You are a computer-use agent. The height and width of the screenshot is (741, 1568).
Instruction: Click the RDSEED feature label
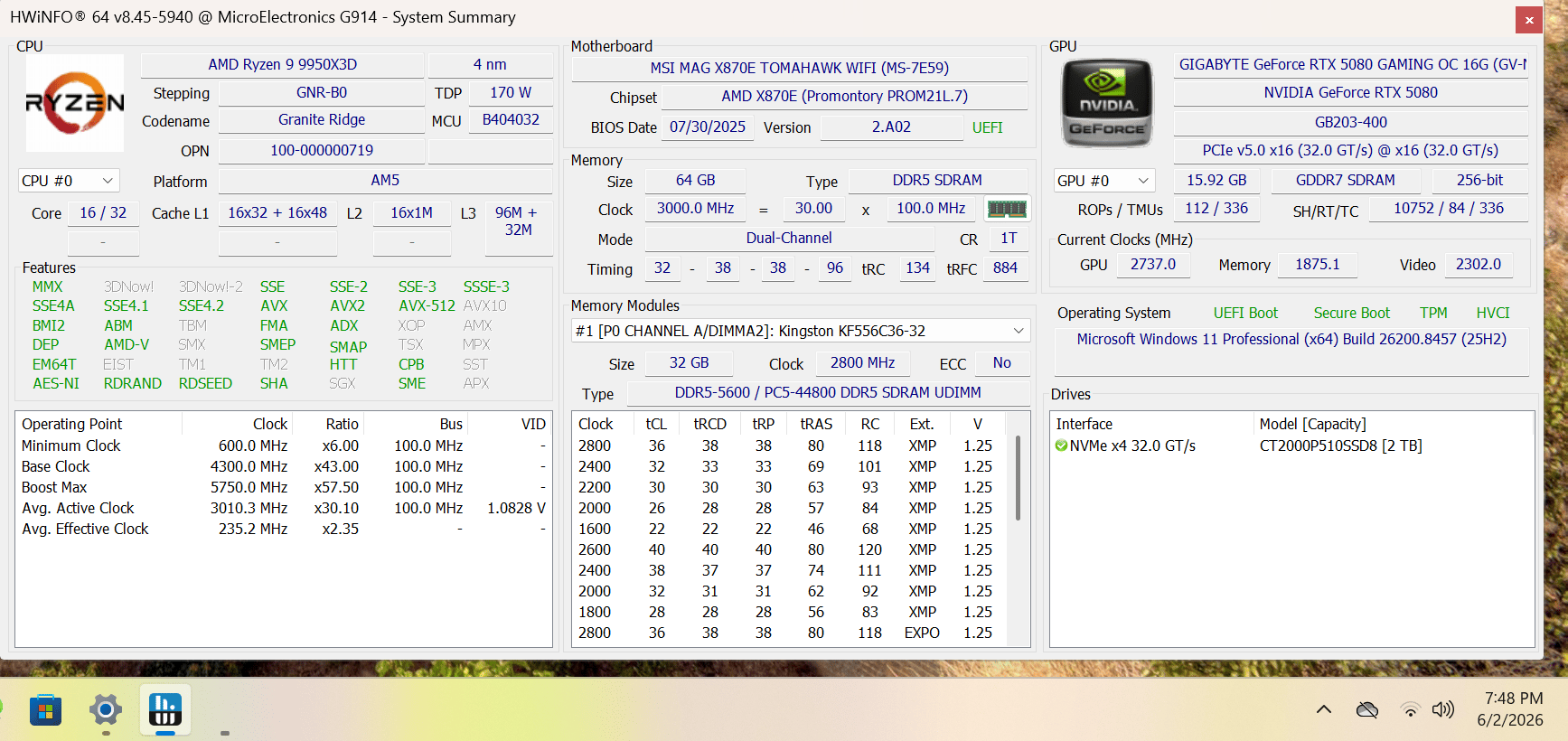[x=205, y=384]
